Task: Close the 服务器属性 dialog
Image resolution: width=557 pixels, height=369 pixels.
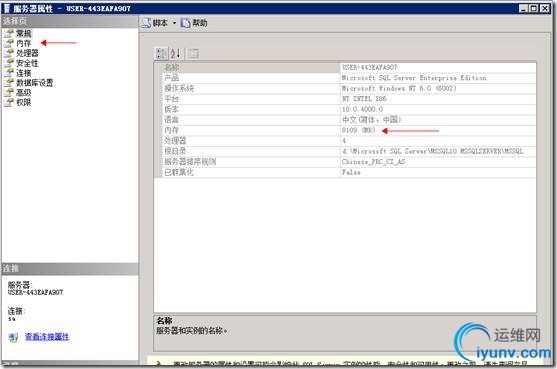Action: 545,8
